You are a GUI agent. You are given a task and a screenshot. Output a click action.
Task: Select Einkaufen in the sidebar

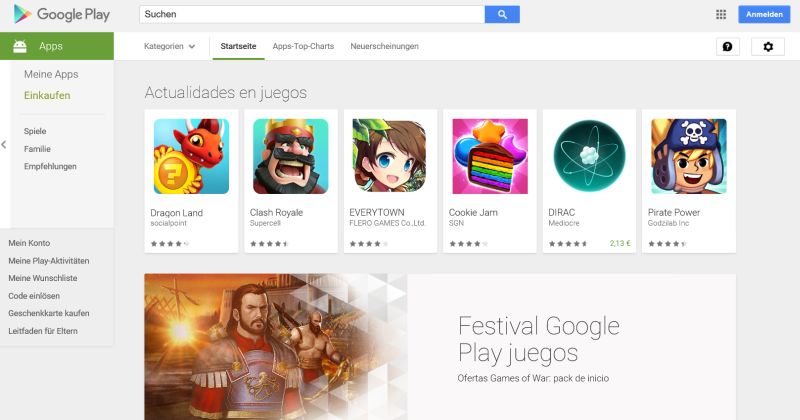point(47,95)
